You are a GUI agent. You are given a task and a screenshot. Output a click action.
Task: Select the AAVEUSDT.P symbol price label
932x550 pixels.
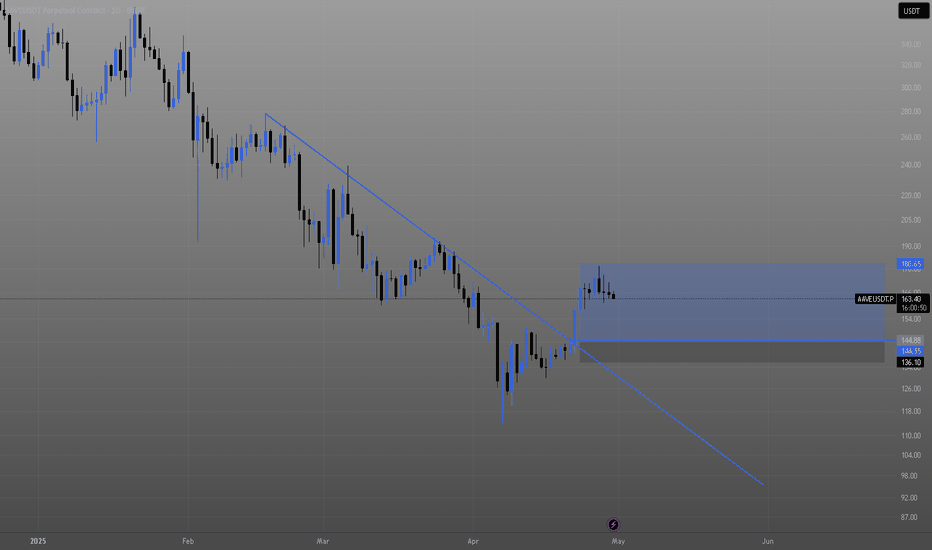point(876,299)
